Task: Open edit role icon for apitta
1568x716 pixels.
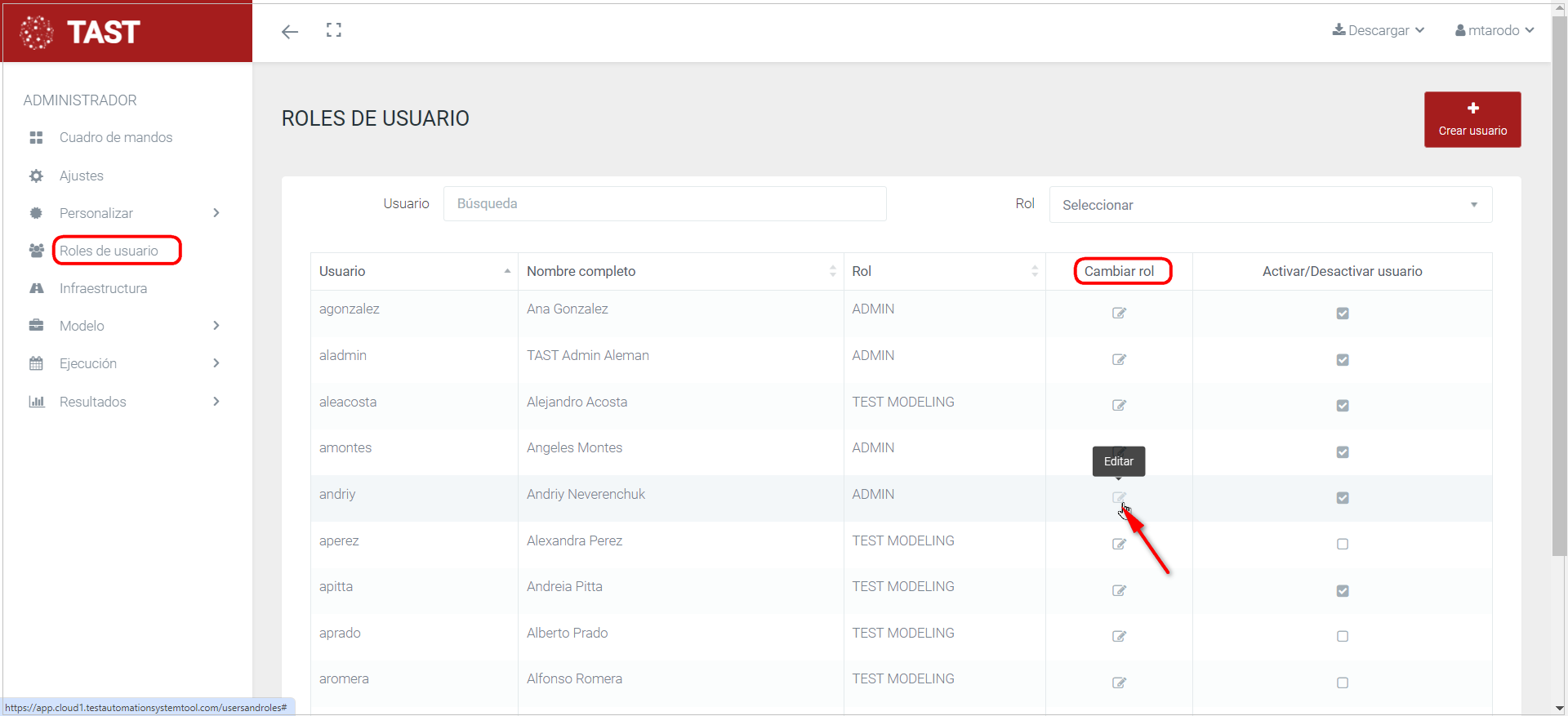Action: pyautogui.click(x=1119, y=590)
